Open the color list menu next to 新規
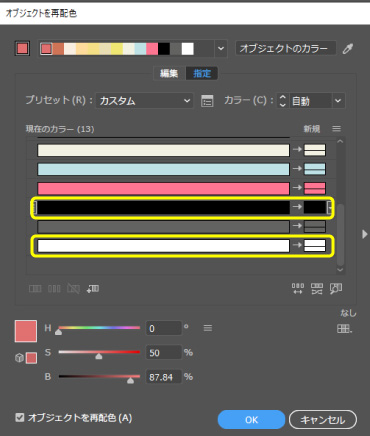This screenshot has height=436, width=370. click(x=336, y=128)
